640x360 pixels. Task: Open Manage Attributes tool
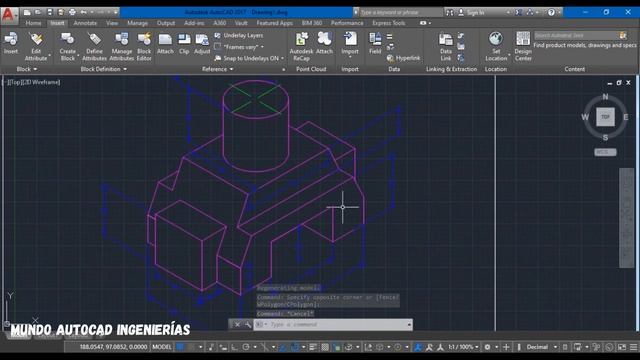tap(122, 47)
